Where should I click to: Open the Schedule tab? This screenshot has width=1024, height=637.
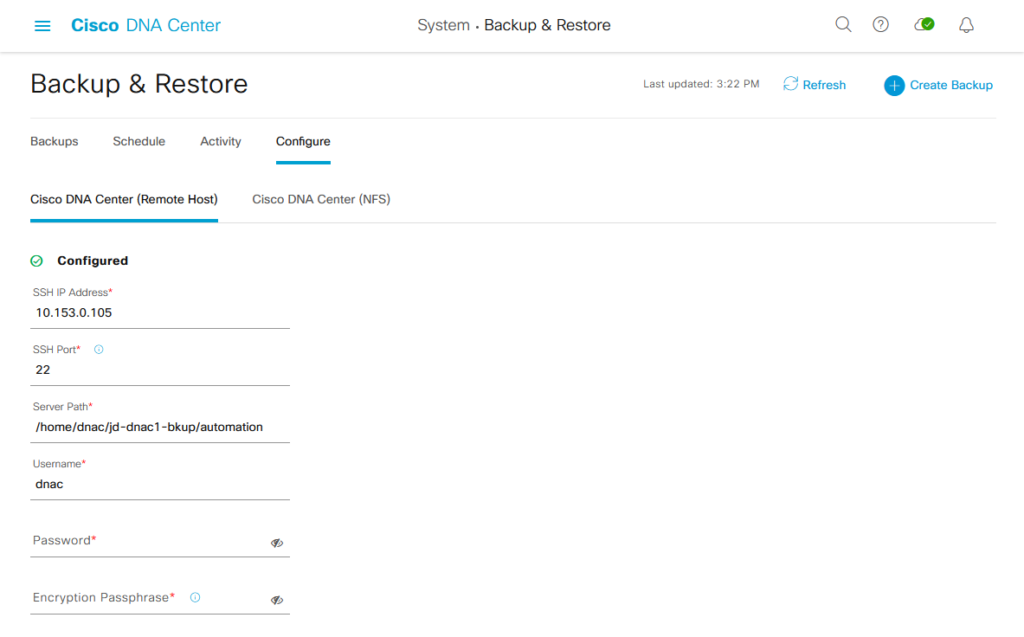point(139,141)
